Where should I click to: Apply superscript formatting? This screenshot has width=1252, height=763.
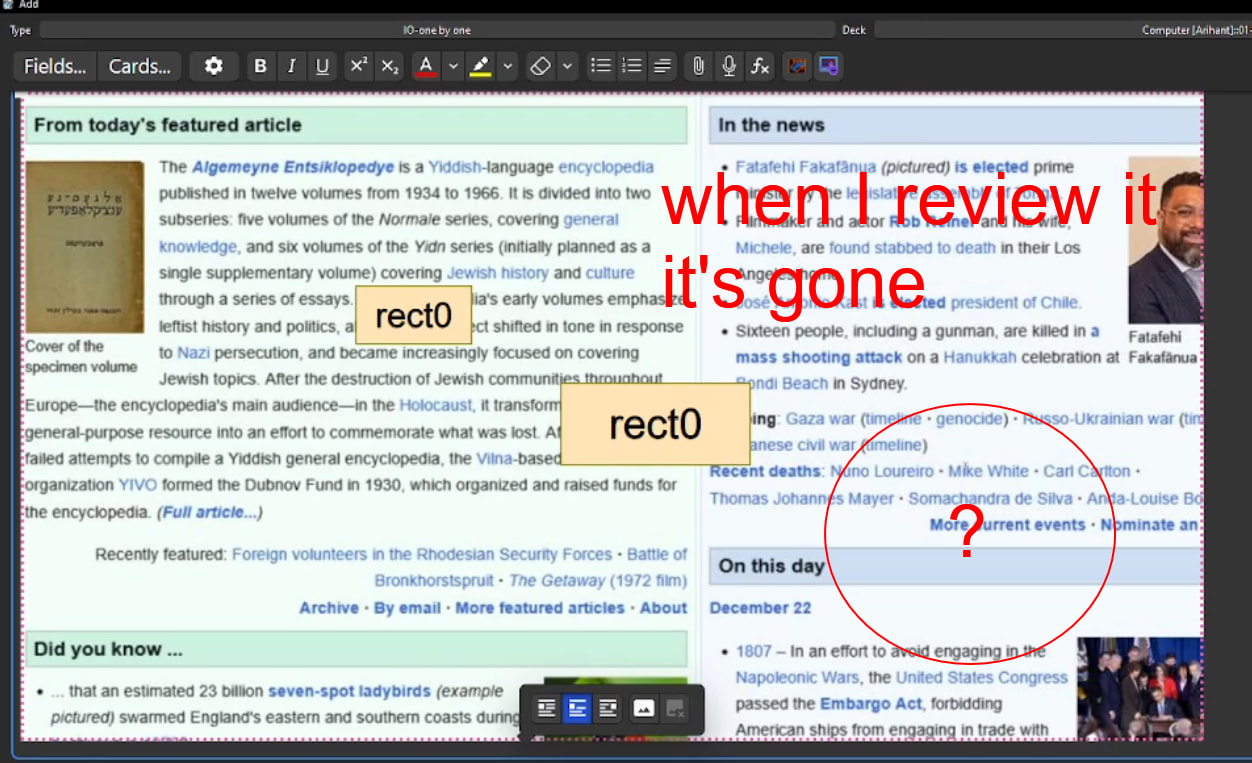point(358,66)
